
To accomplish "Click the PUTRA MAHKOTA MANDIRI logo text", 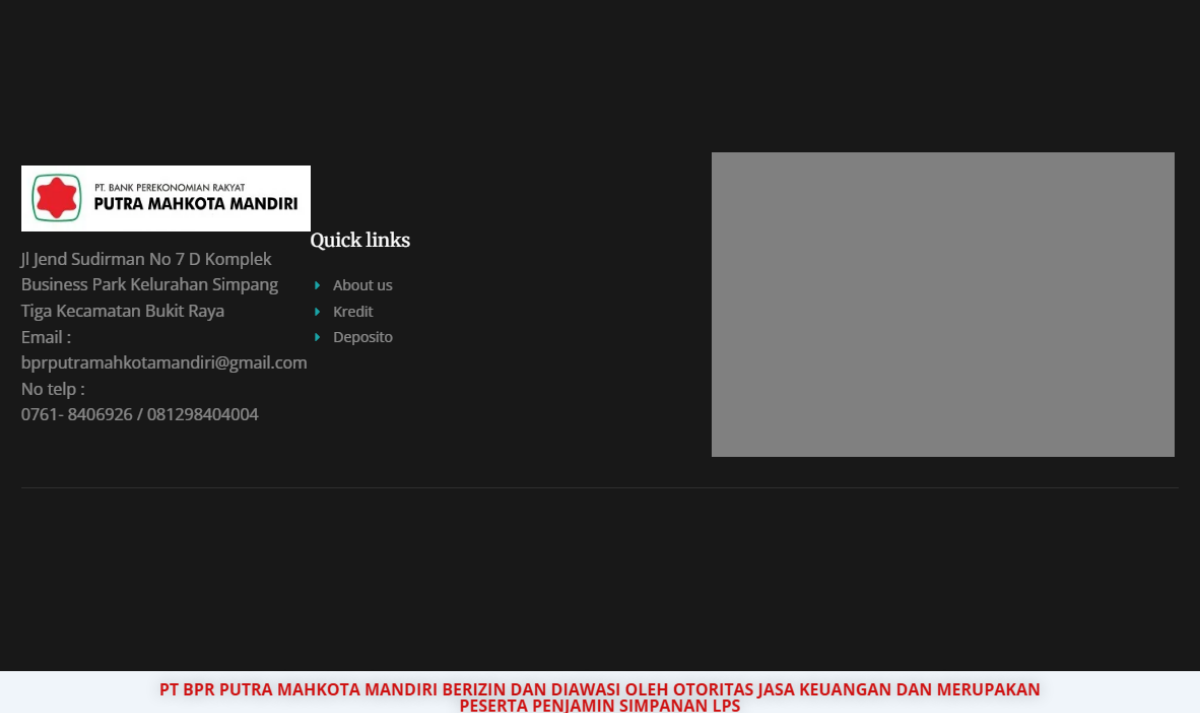I will click(195, 204).
